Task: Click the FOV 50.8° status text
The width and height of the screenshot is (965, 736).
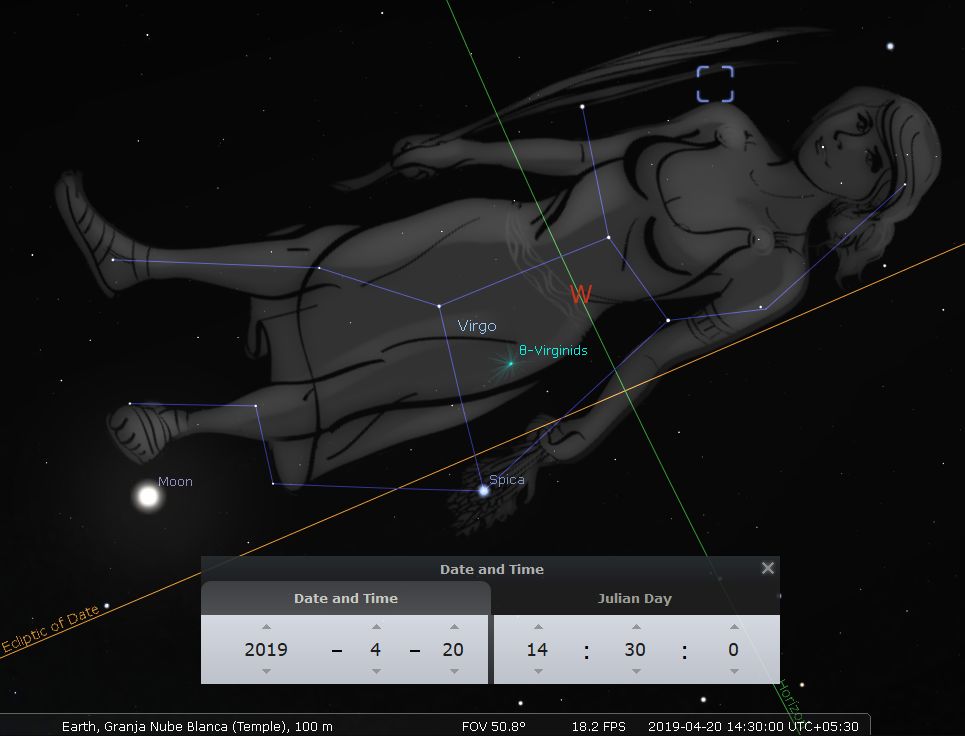Action: click(x=494, y=726)
